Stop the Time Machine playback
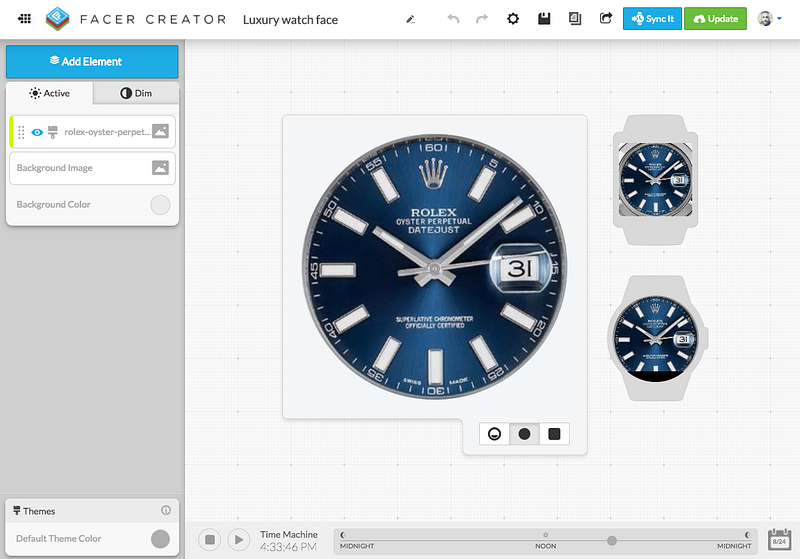The width and height of the screenshot is (800, 559). [210, 539]
